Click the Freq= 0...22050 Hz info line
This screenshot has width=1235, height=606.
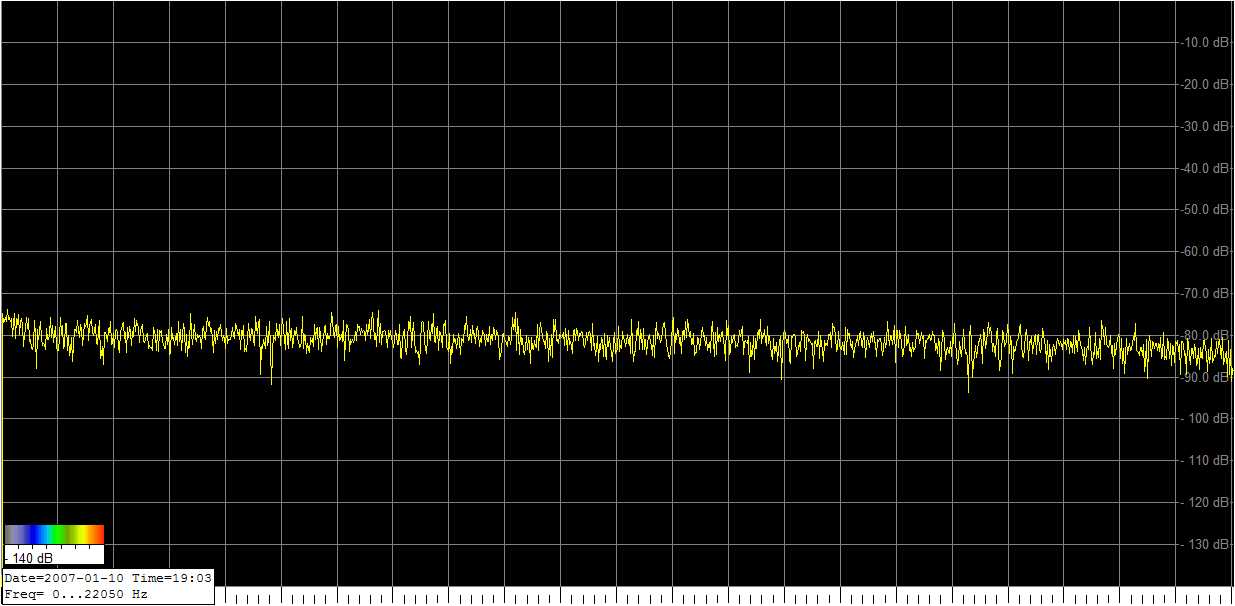76,594
